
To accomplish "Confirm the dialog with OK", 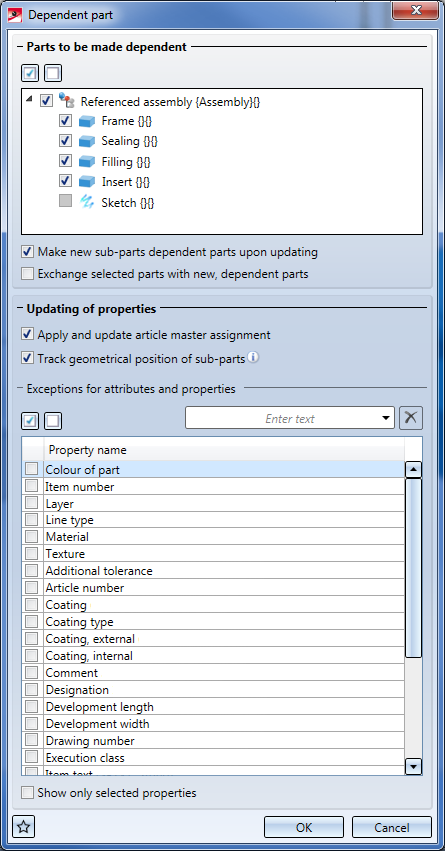I will coord(304,827).
